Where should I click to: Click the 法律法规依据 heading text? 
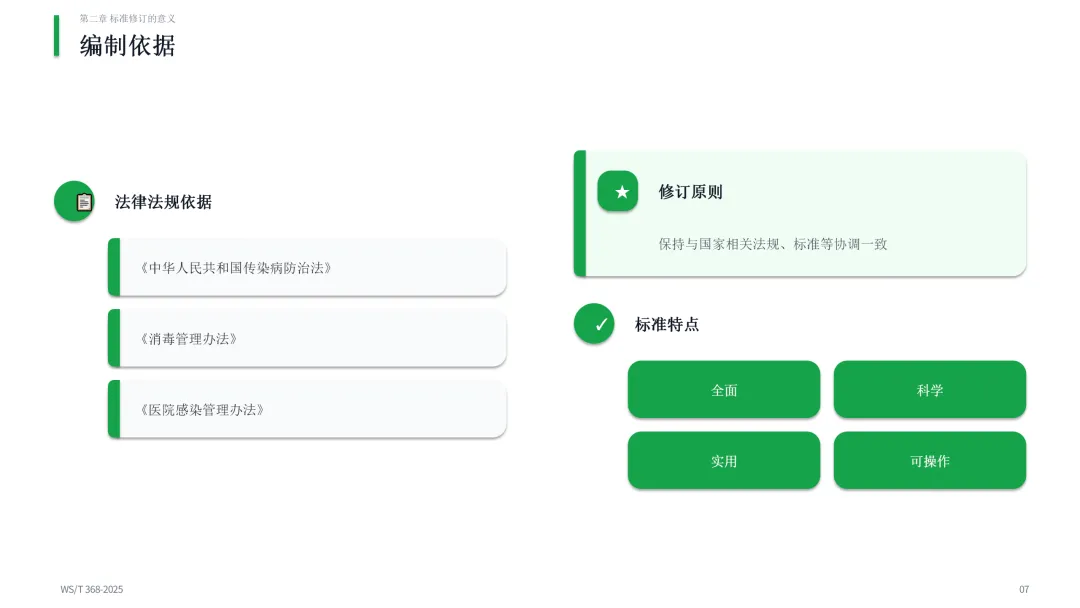pyautogui.click(x=163, y=202)
